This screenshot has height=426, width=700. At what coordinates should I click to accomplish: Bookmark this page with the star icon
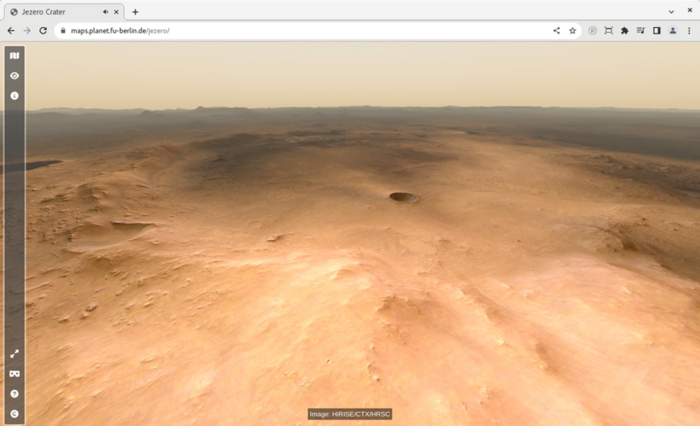[573, 31]
